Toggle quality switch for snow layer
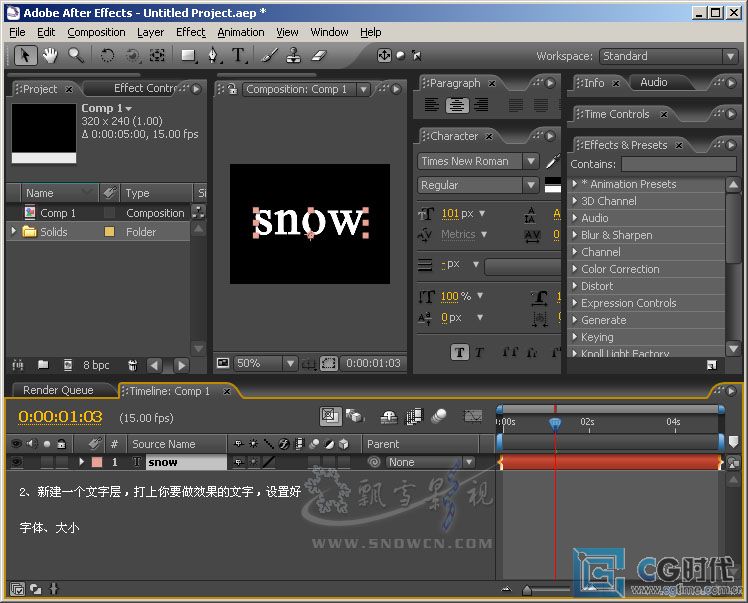 coord(269,462)
